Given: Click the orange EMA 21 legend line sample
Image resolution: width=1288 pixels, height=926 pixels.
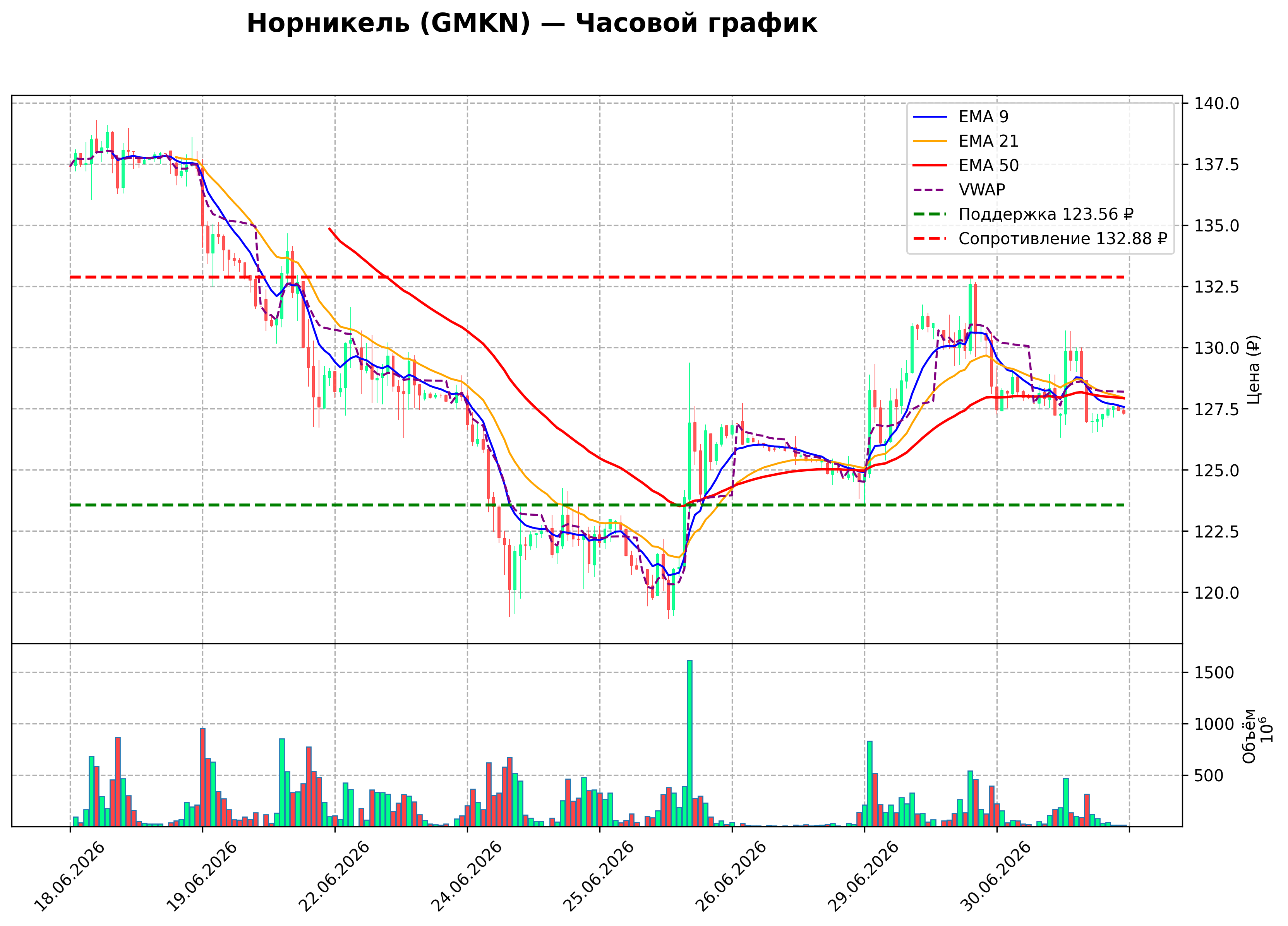Looking at the screenshot, I should point(930,141).
